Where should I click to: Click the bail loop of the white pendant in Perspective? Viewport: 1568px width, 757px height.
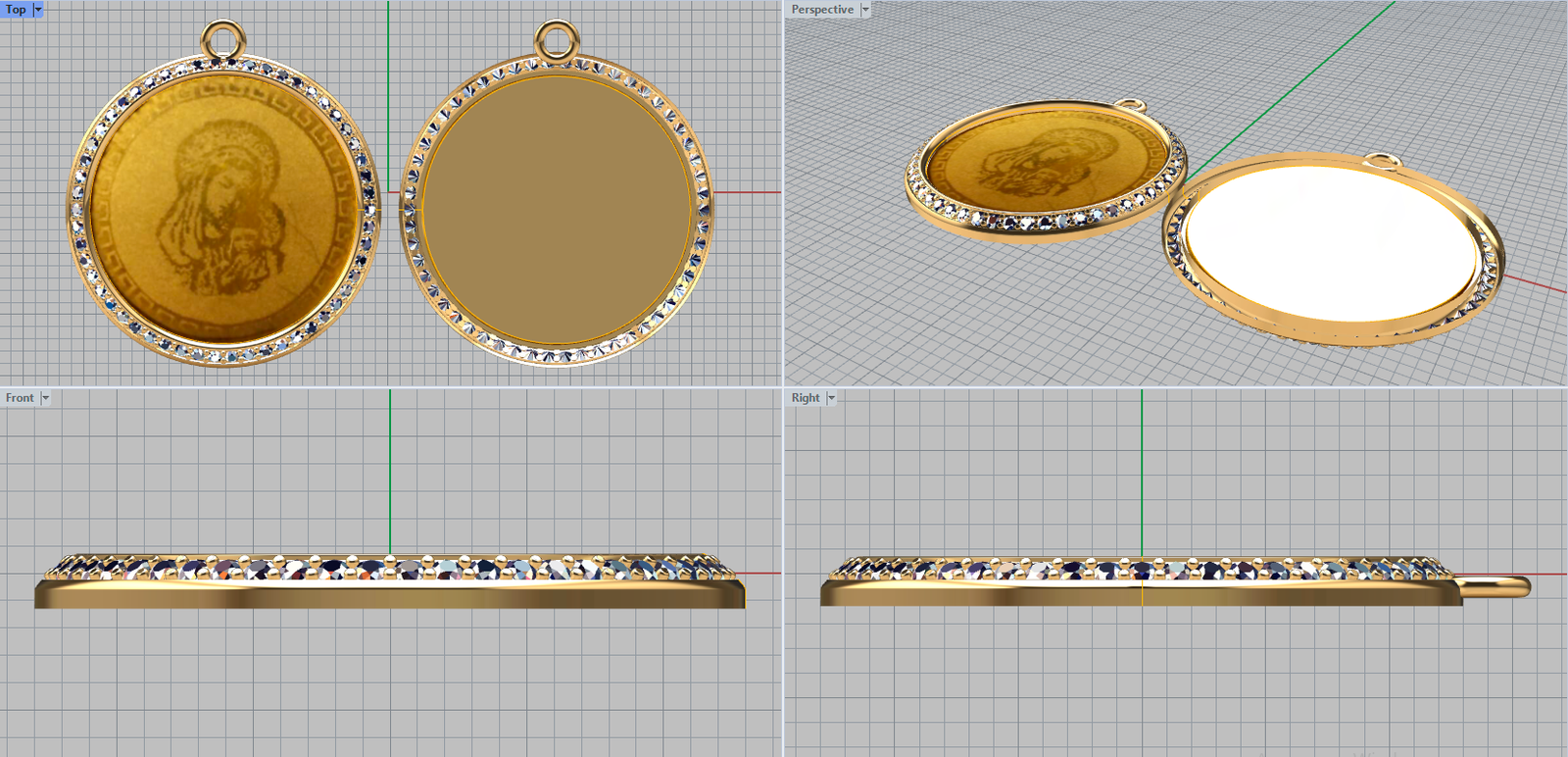click(x=1380, y=161)
